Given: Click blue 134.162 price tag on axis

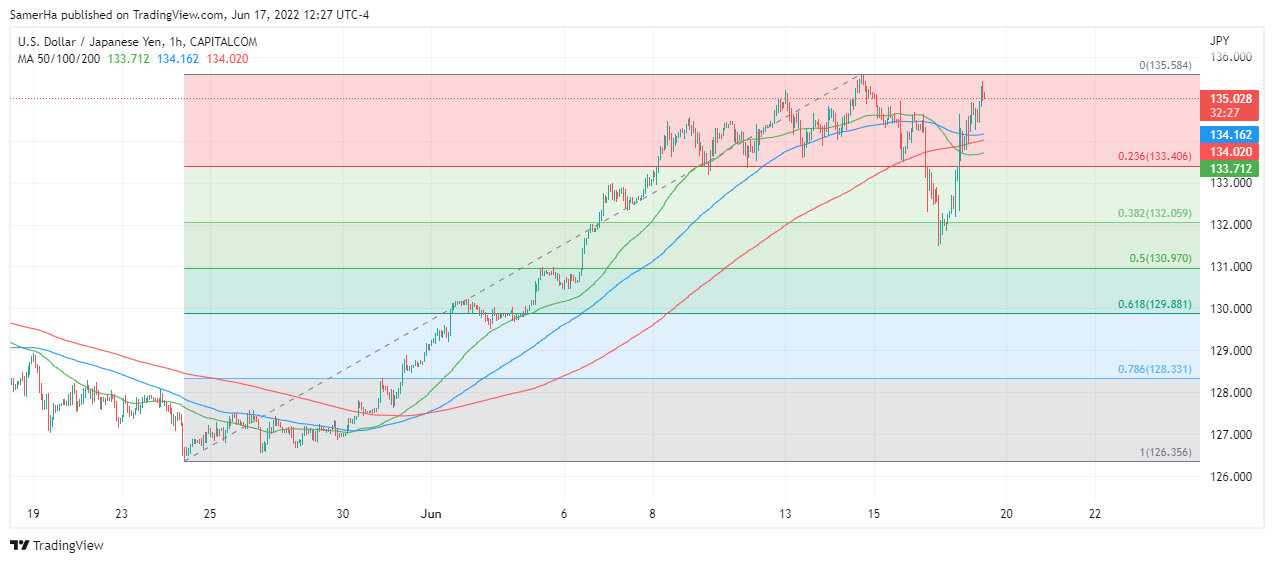Looking at the screenshot, I should tap(1232, 134).
